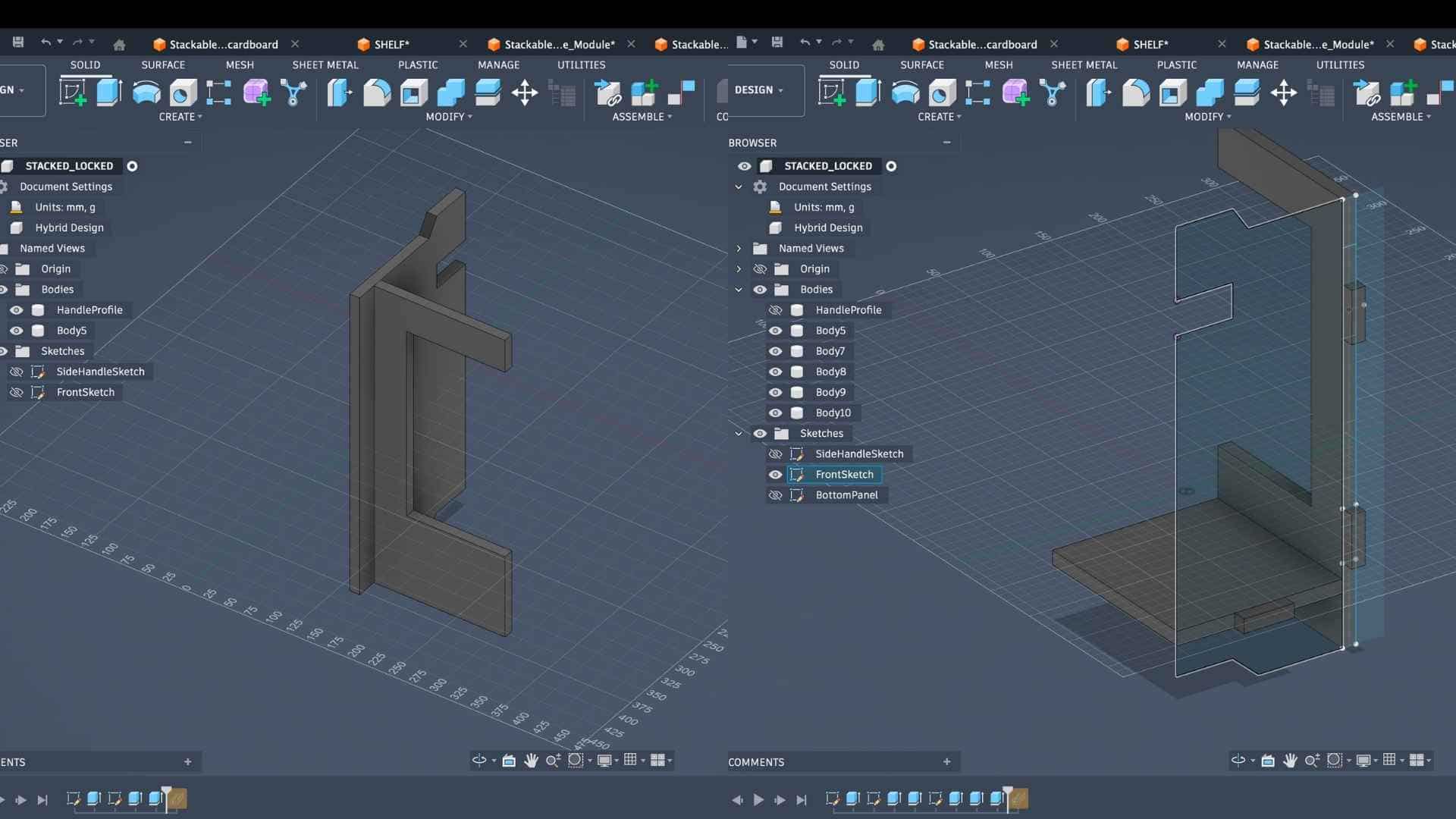The width and height of the screenshot is (1456, 819).
Task: Select the Extrude tool in right toolbar
Action: pos(868,93)
